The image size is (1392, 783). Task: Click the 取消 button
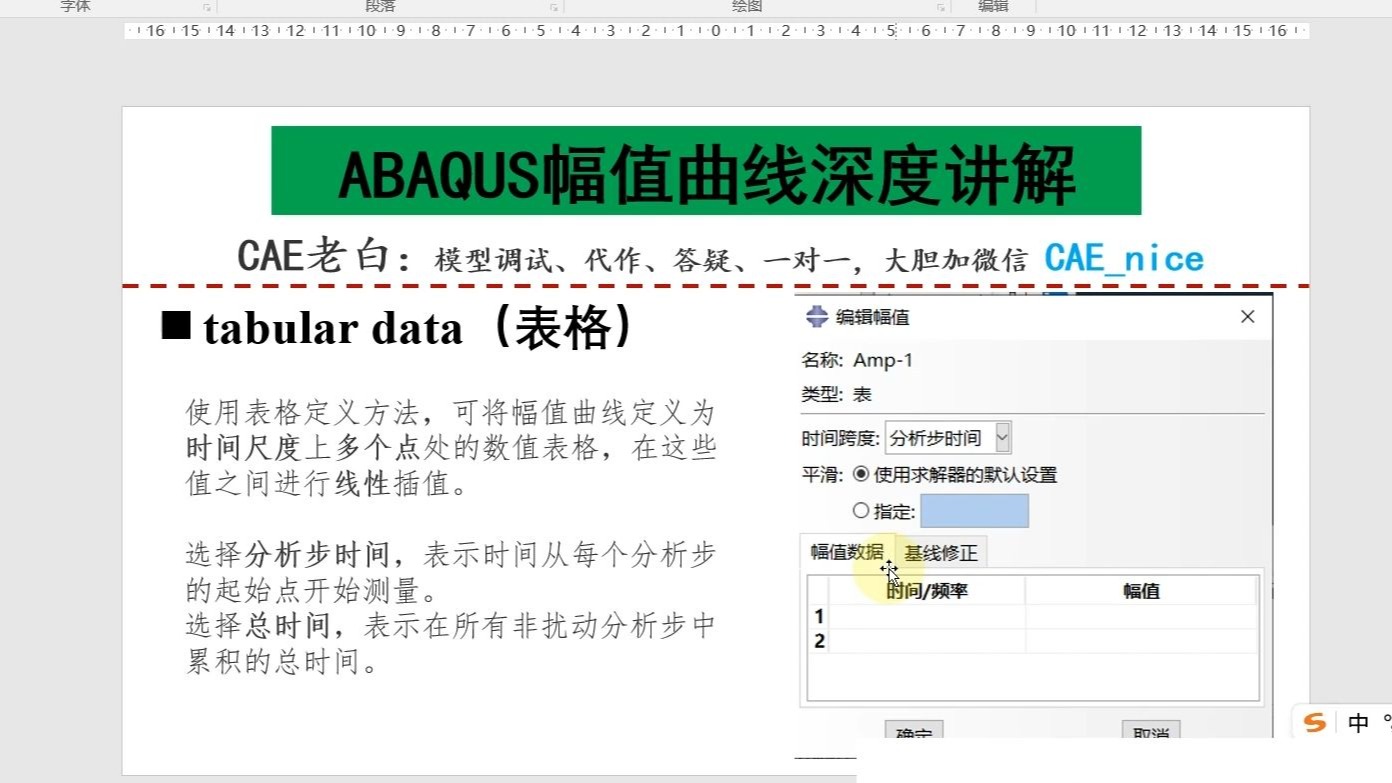pos(1151,730)
